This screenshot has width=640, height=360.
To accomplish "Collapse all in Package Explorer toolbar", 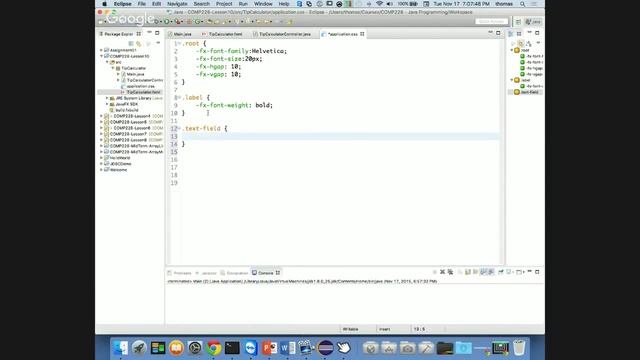I will tap(131, 43).
